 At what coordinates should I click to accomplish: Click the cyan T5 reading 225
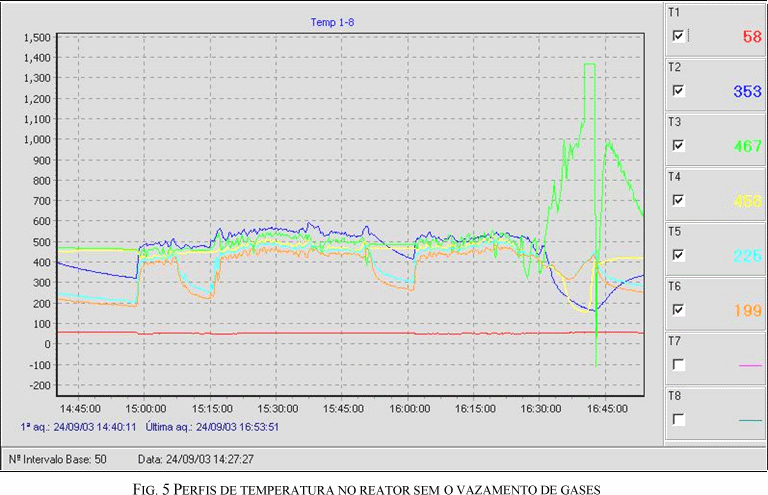pos(746,256)
